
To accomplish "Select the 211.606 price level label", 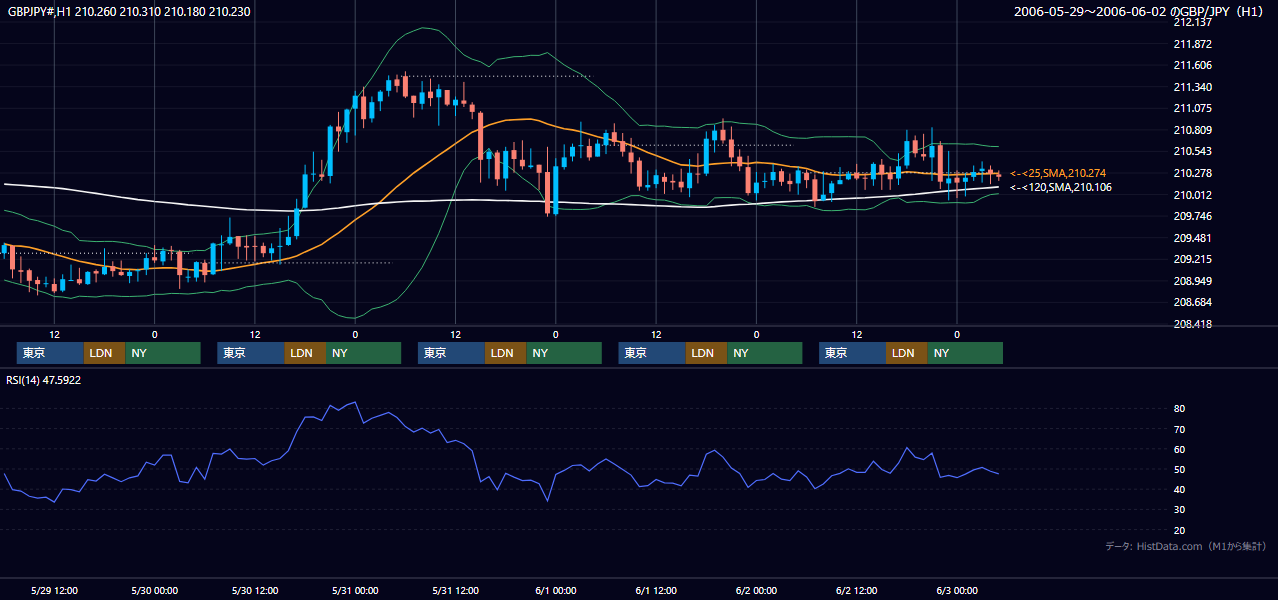I will tap(1194, 65).
